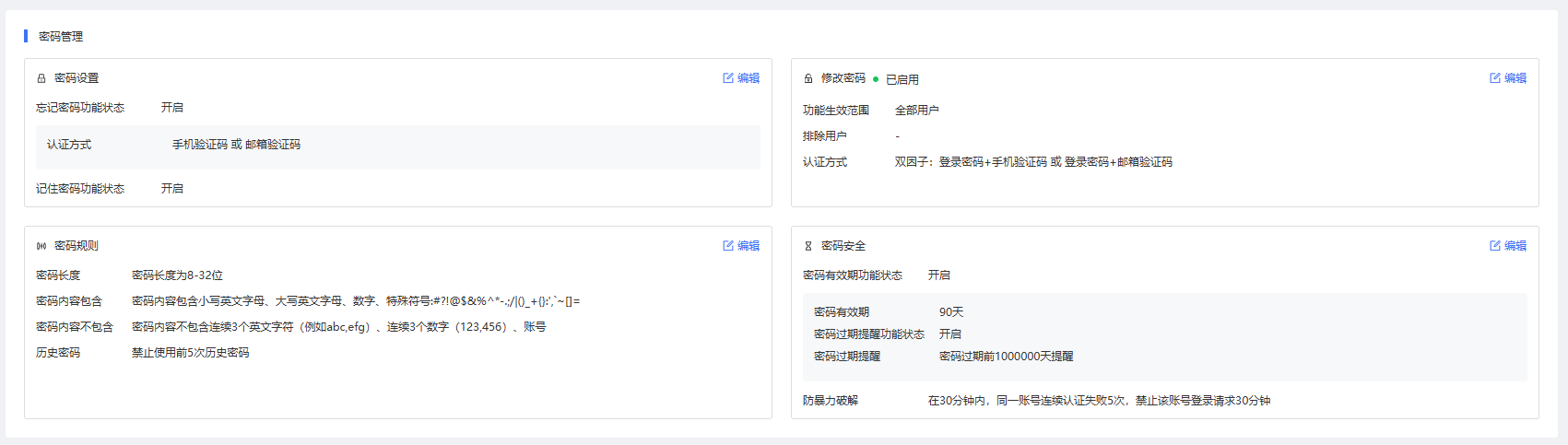
Task: Open 编辑 link text for 密码安全
Action: pyautogui.click(x=1515, y=246)
